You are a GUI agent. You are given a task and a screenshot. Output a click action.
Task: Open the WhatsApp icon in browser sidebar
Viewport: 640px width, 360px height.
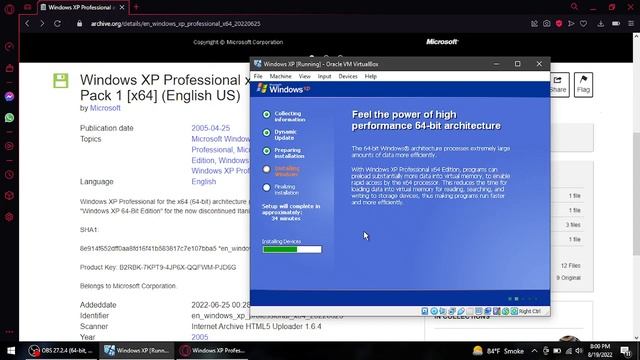click(x=9, y=118)
